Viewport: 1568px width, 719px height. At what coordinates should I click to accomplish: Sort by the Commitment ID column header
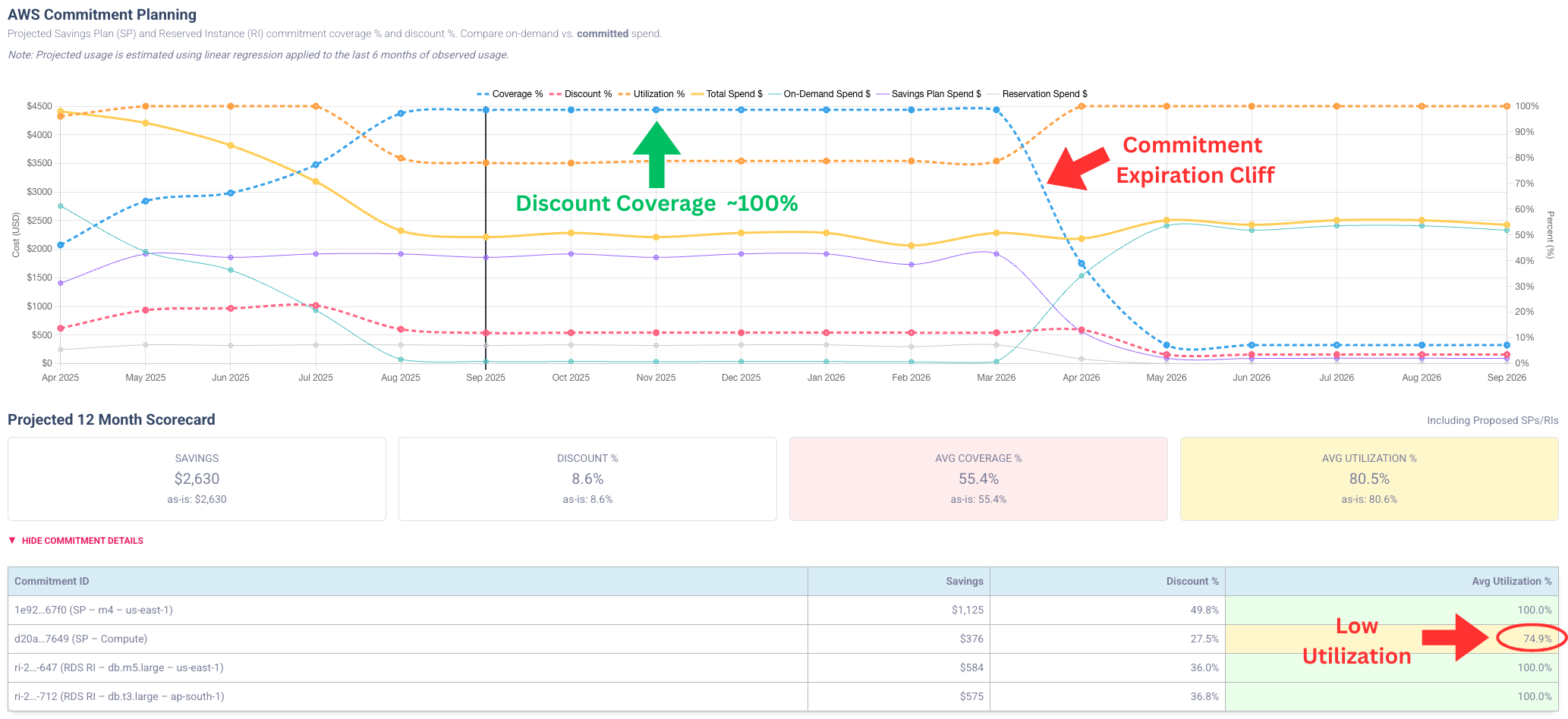coord(52,581)
